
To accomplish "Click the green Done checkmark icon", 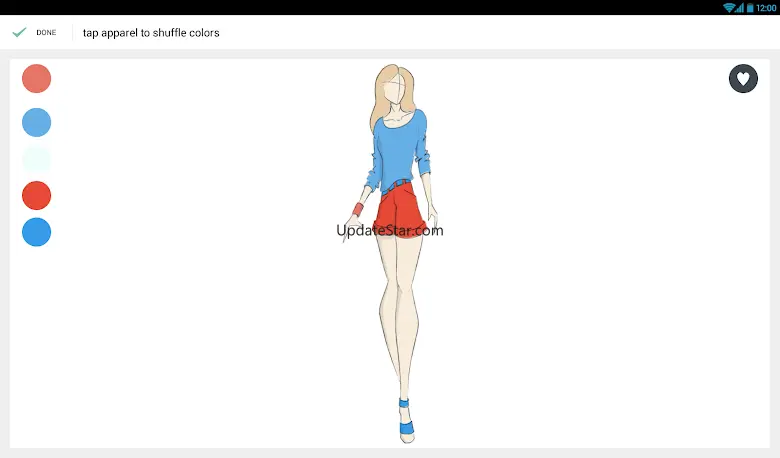I will click(x=19, y=32).
